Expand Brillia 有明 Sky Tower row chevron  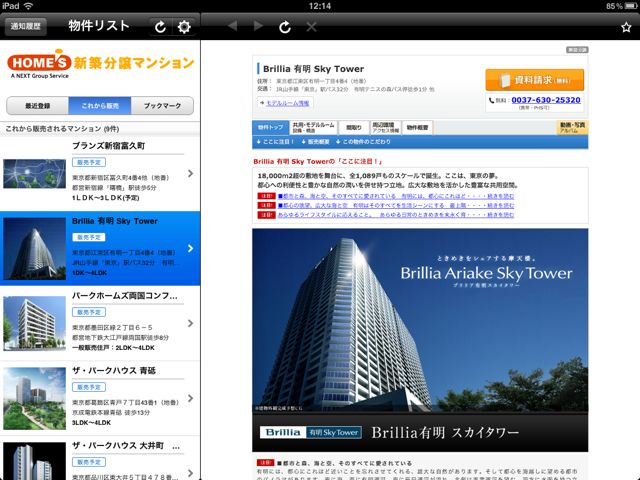(190, 248)
